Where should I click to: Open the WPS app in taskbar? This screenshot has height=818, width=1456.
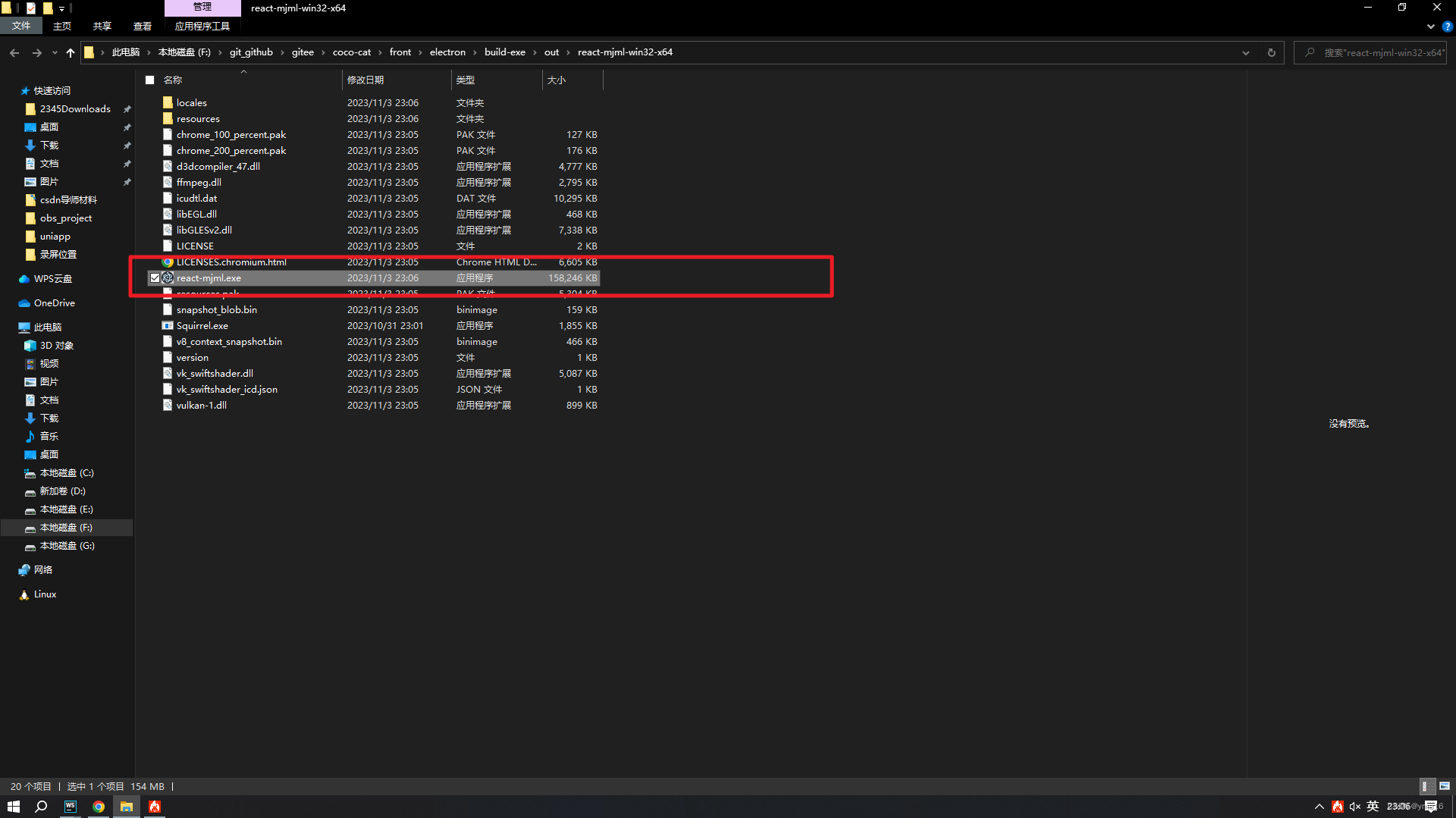[x=71, y=807]
